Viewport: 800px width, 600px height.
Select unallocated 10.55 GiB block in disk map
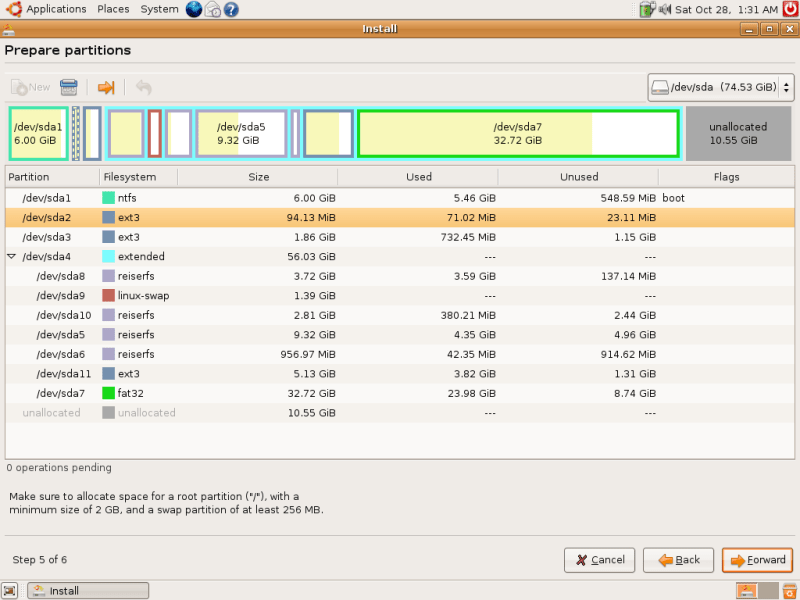click(738, 134)
